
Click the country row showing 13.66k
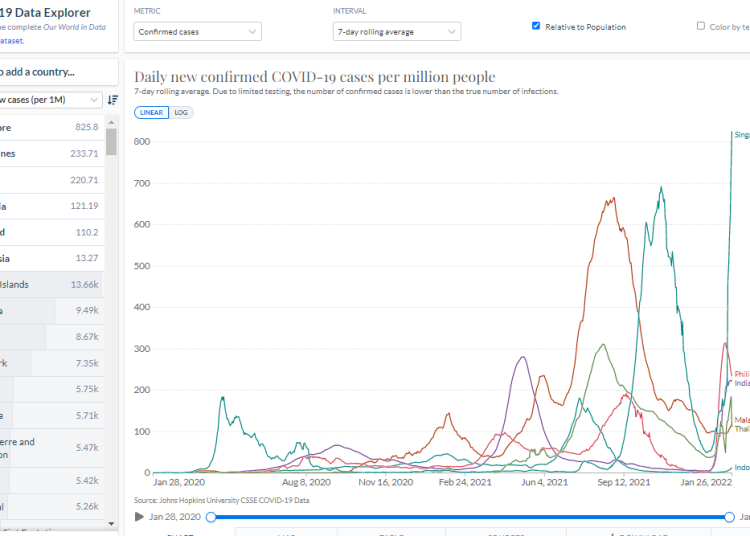[x=50, y=284]
